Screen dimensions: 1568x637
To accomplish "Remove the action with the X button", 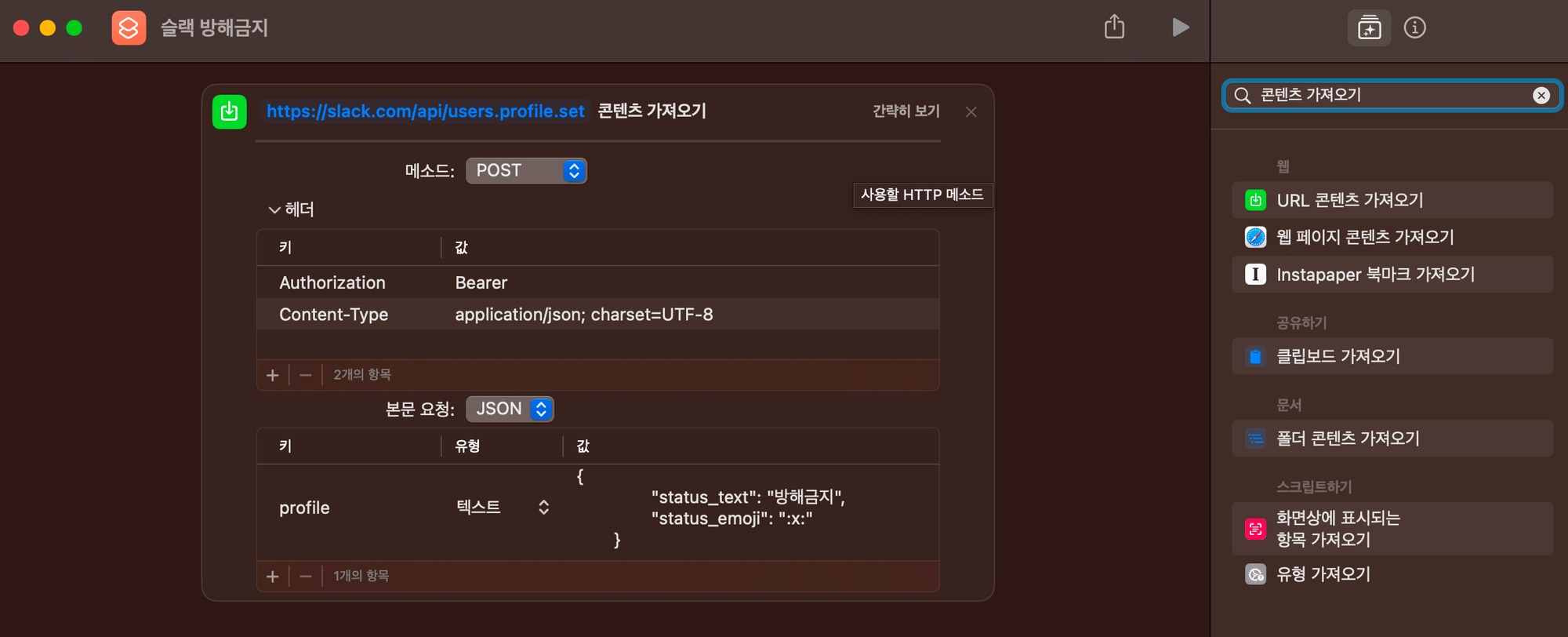I will pyautogui.click(x=971, y=112).
